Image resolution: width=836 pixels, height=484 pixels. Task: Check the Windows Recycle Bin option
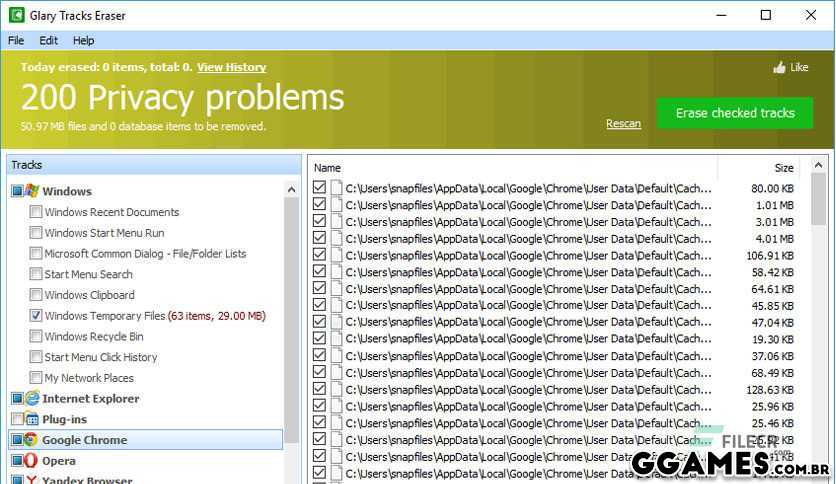click(x=36, y=337)
